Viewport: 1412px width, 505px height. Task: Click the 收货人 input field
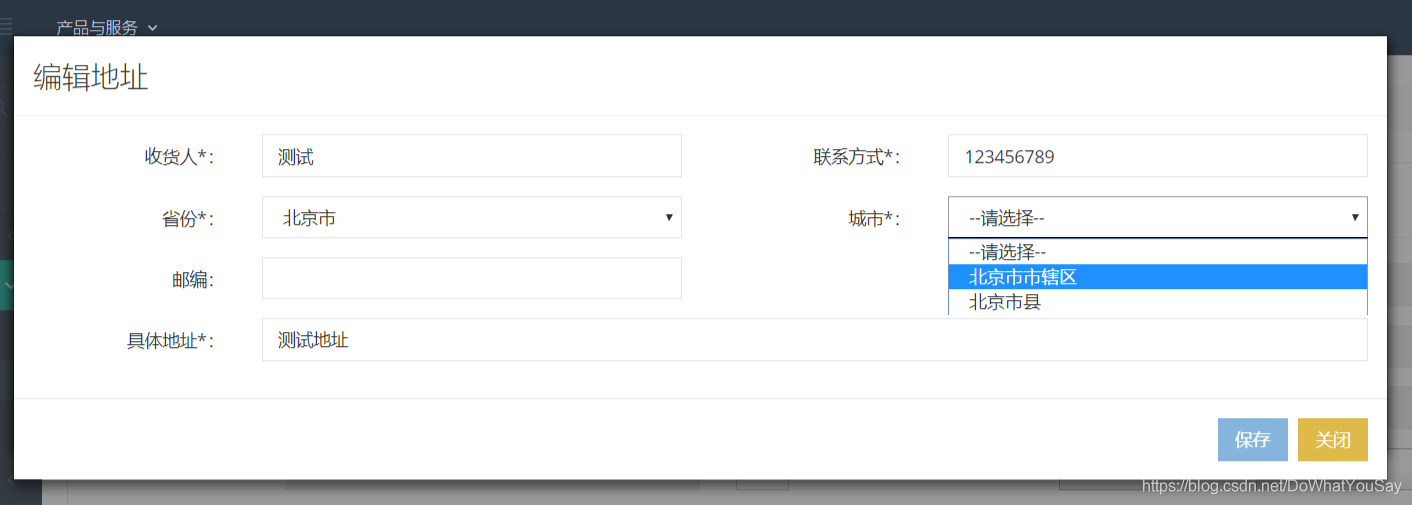pyautogui.click(x=472, y=156)
